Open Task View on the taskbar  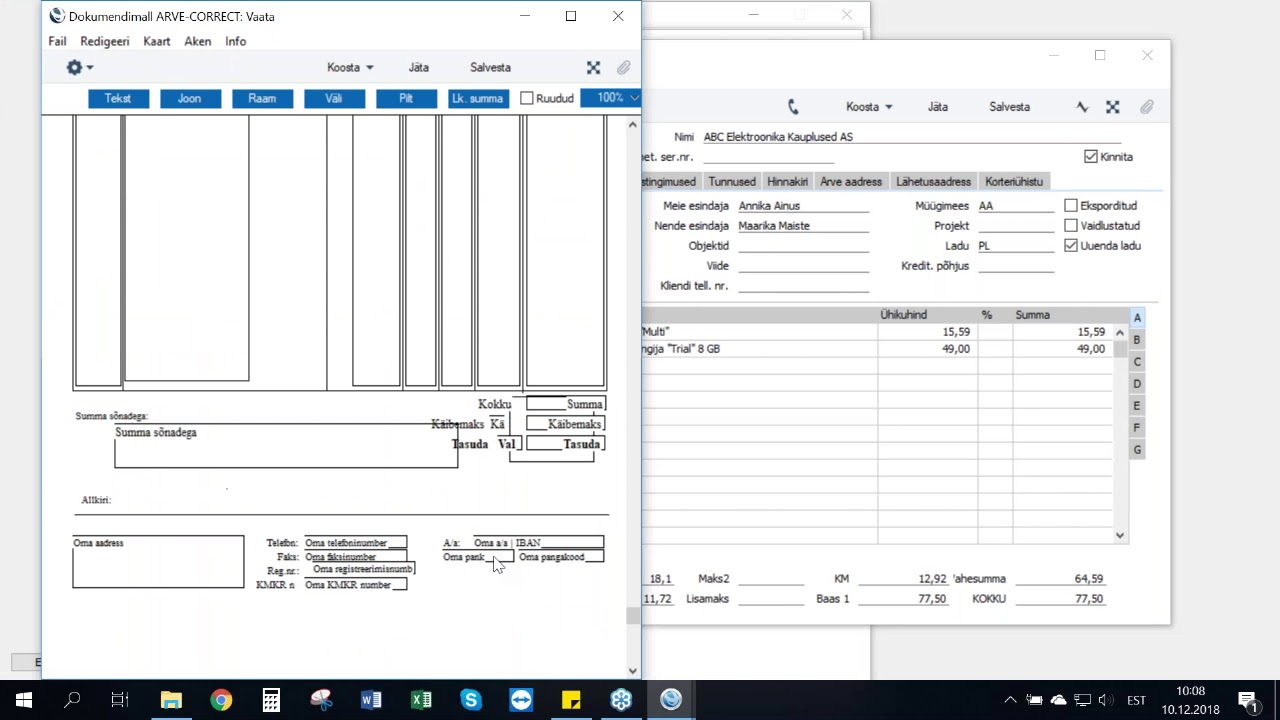(120, 700)
